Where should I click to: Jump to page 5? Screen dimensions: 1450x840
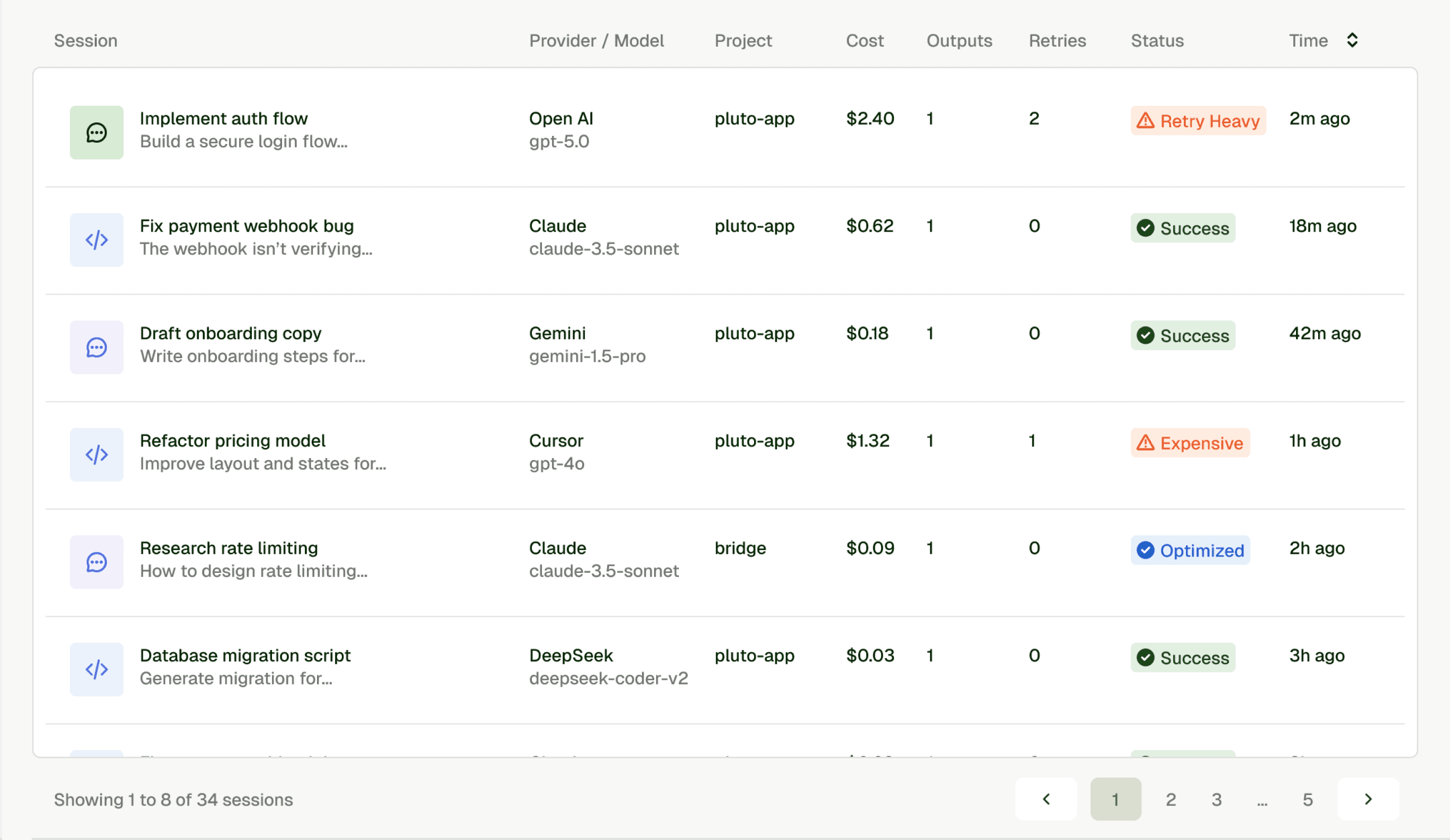click(1308, 800)
